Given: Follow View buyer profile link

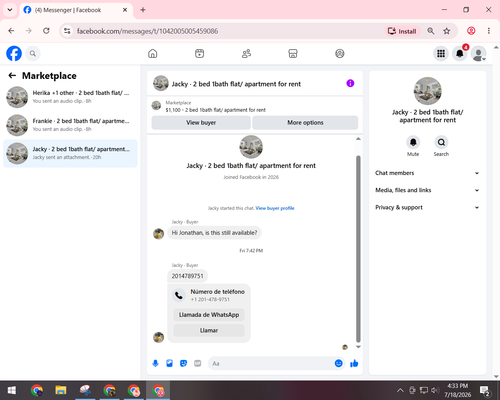Looking at the screenshot, I should click(275, 208).
